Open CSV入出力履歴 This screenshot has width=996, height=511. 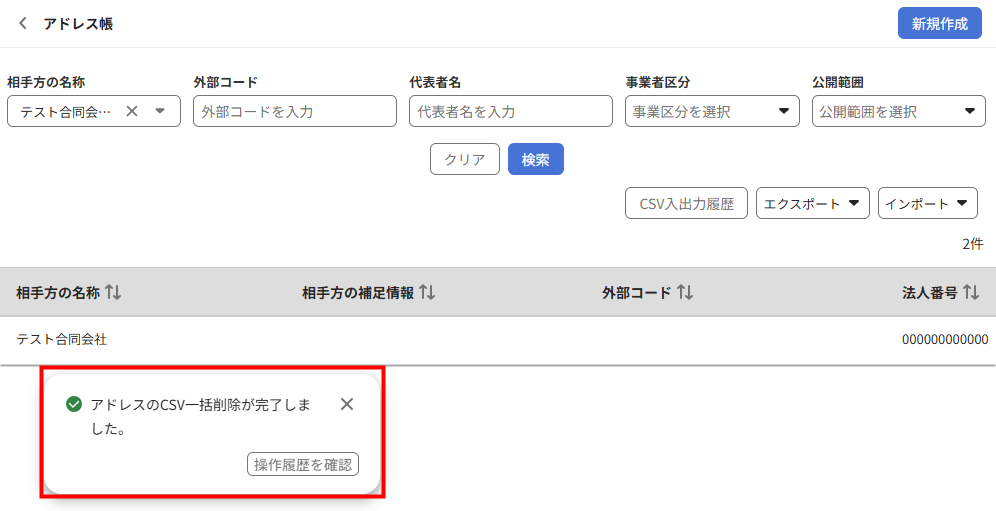[x=686, y=203]
